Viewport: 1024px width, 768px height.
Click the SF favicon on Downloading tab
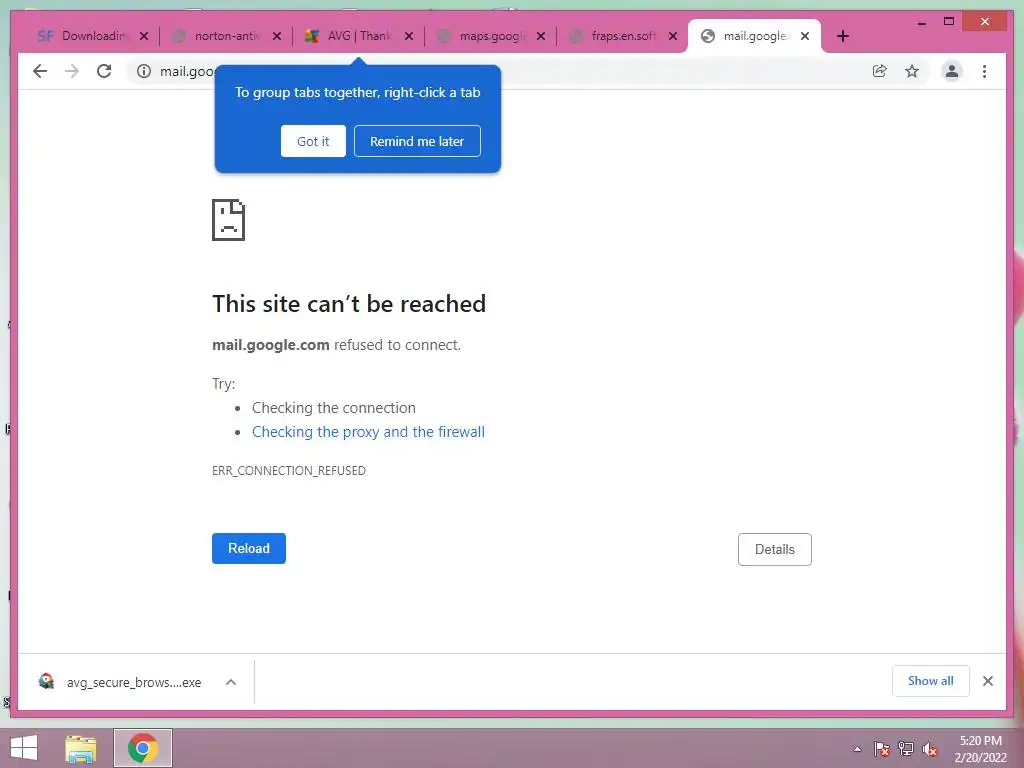[46, 36]
